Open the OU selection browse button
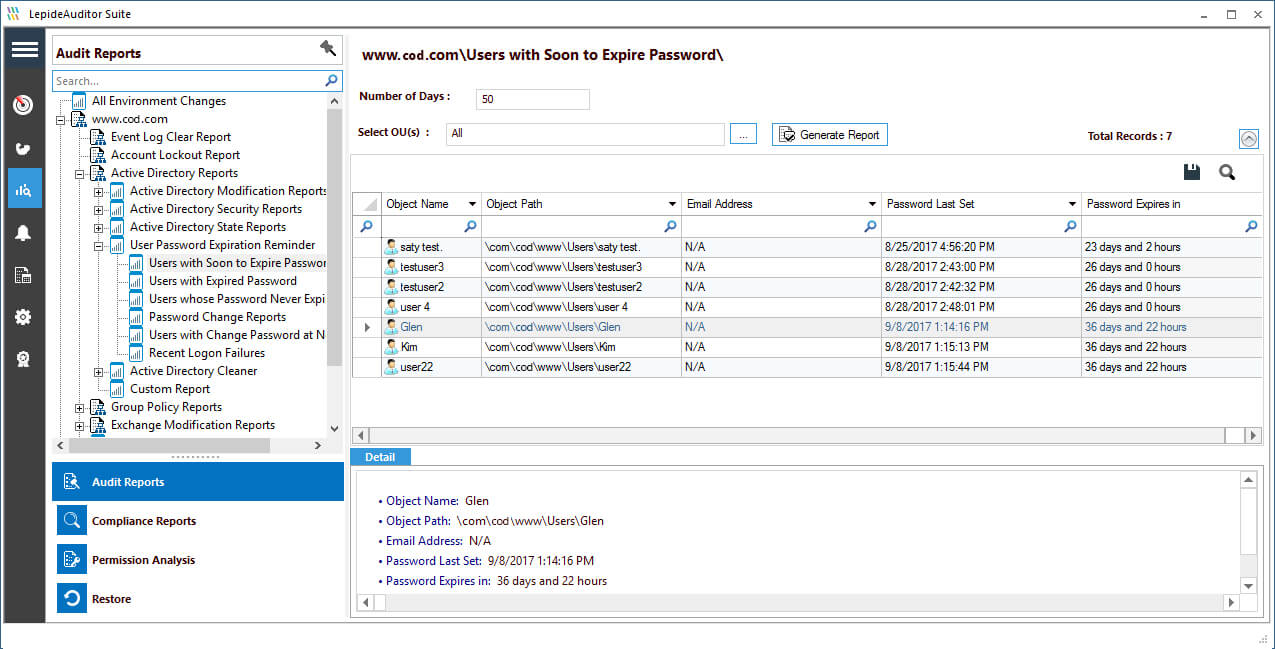1275x649 pixels. [x=743, y=133]
